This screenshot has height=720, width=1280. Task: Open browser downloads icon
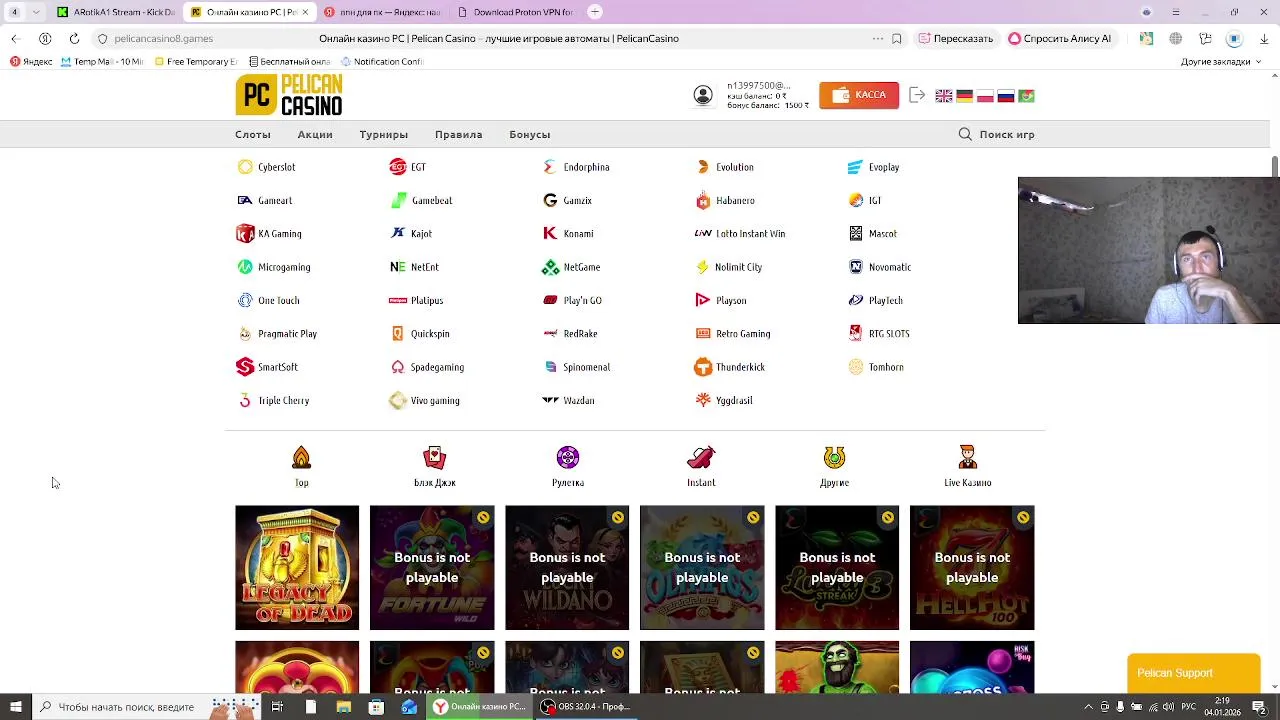click(1264, 38)
